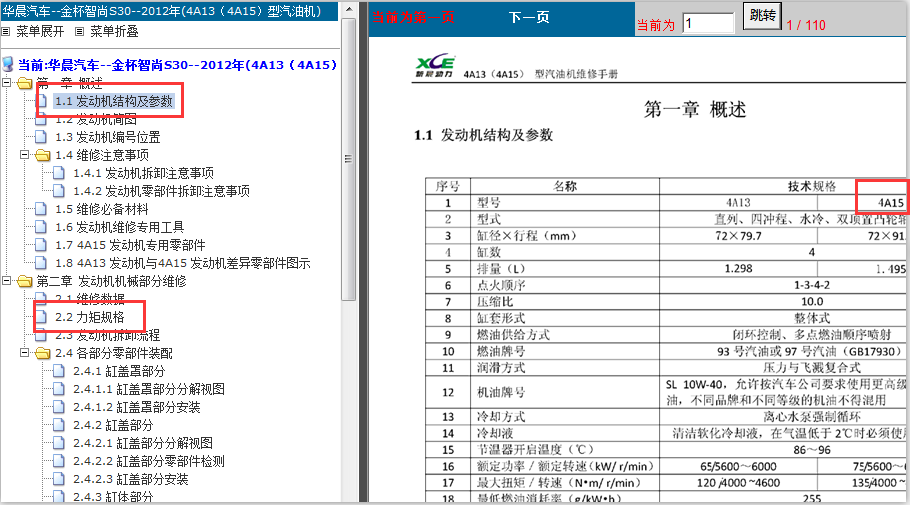This screenshot has height=505, width=910.
Task: Click the 跳转 jump button
Action: point(762,16)
